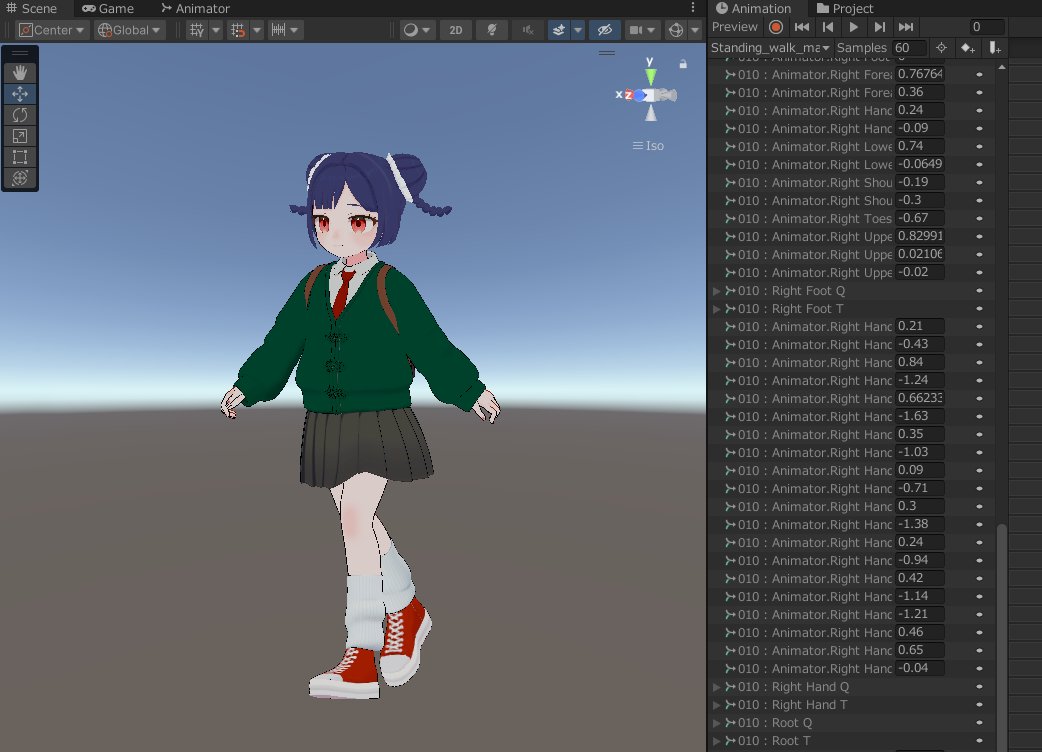Toggle scene effects (skybox, fog)
Screen dimensions: 1042x752
(x=559, y=30)
